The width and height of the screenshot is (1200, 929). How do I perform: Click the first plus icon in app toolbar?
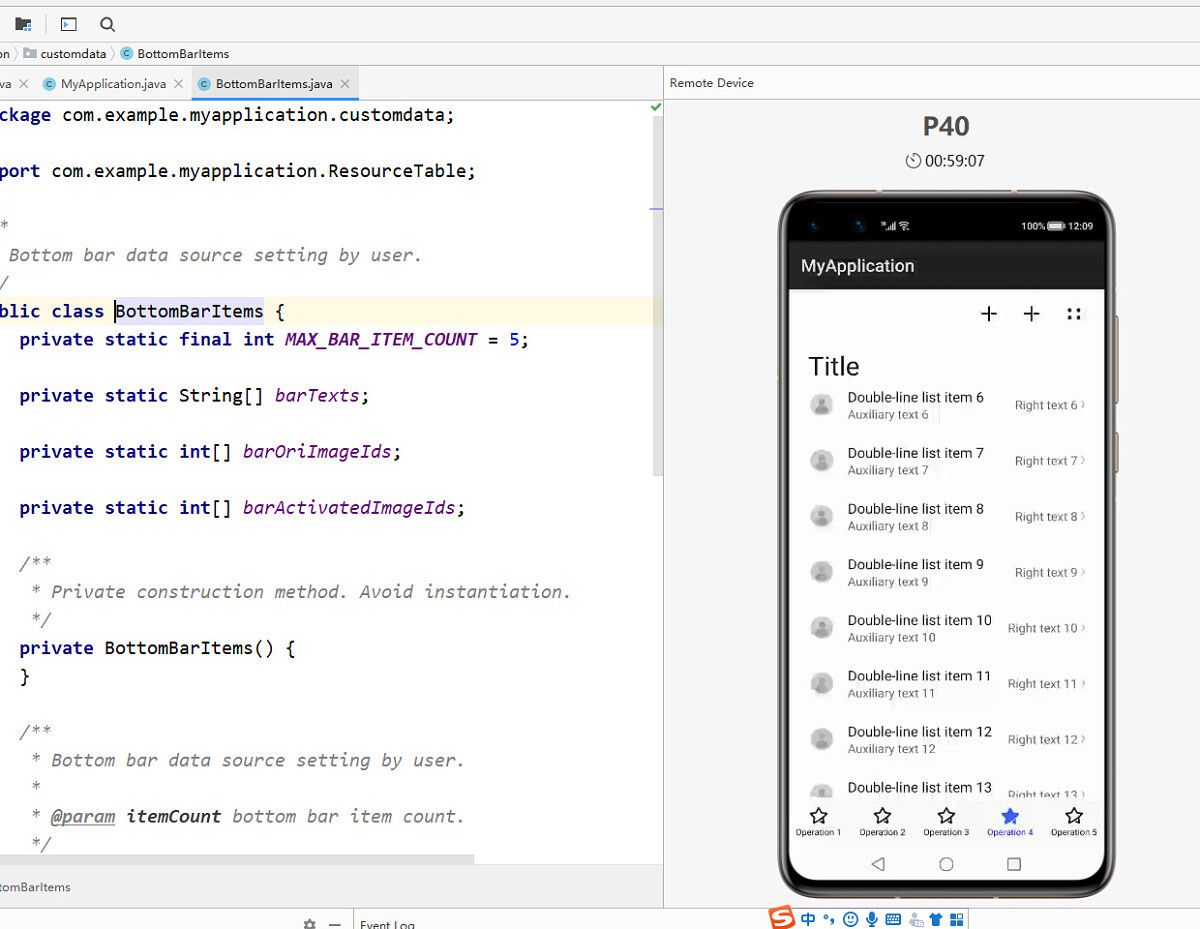(989, 314)
